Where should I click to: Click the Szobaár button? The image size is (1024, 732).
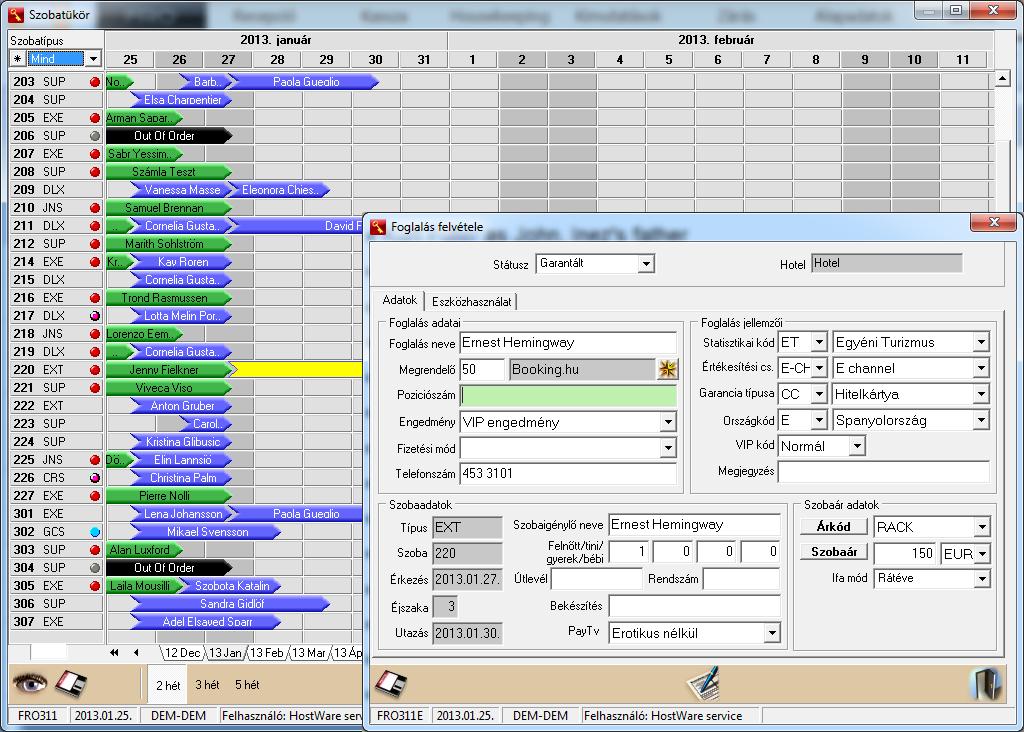pyautogui.click(x=833, y=552)
